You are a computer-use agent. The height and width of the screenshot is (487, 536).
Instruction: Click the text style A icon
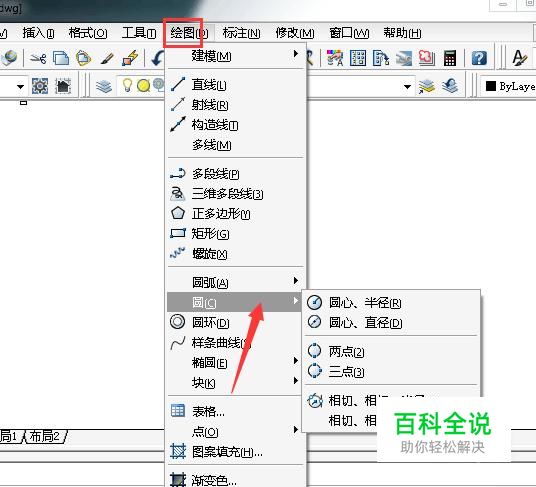[x=520, y=58]
